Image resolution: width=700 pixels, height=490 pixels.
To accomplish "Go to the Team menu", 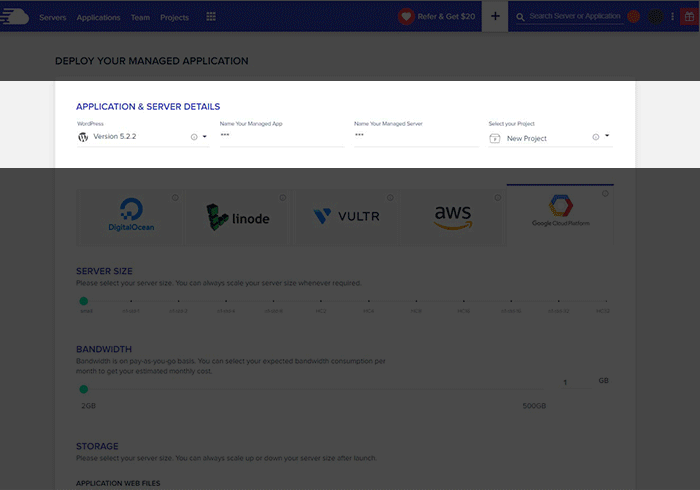I will coord(140,17).
